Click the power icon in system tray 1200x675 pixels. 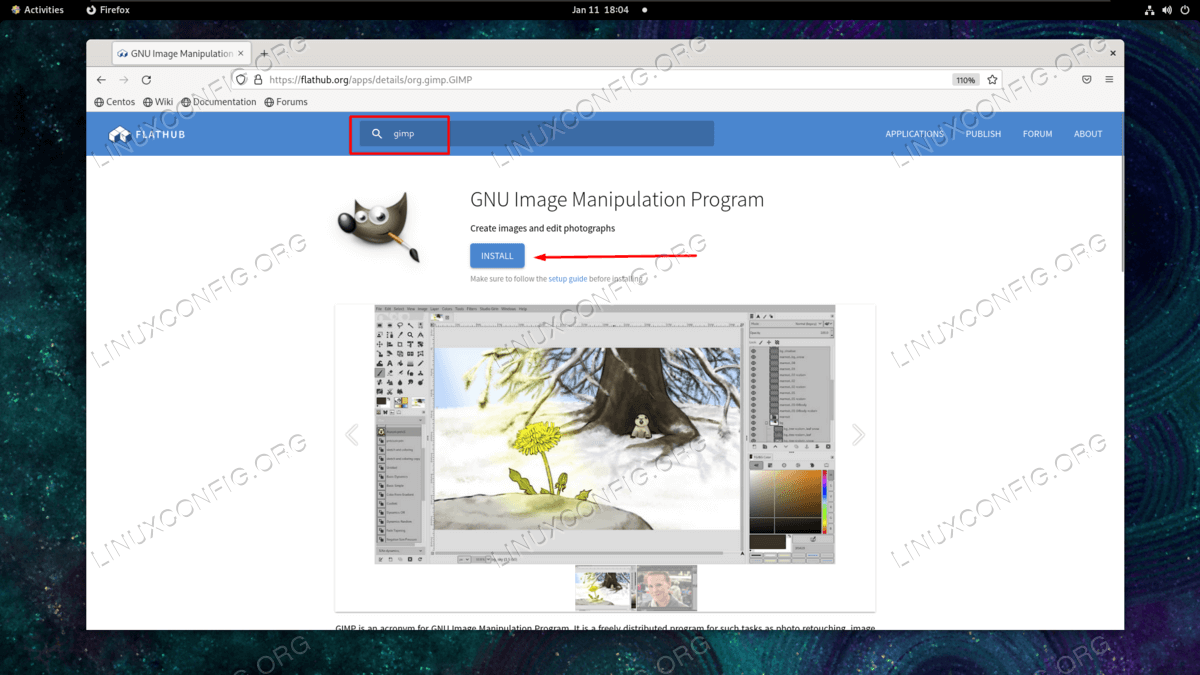[x=1184, y=10]
